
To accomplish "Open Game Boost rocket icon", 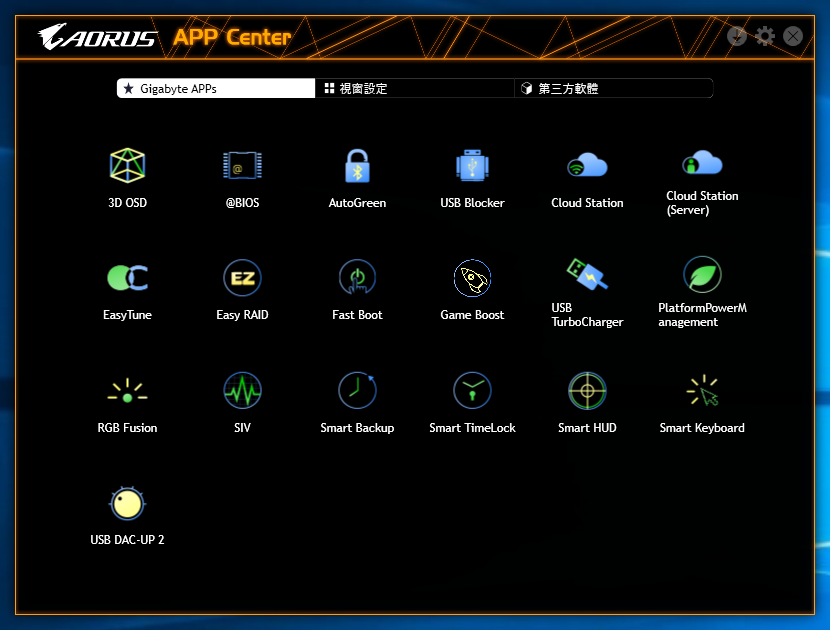I will point(472,278).
